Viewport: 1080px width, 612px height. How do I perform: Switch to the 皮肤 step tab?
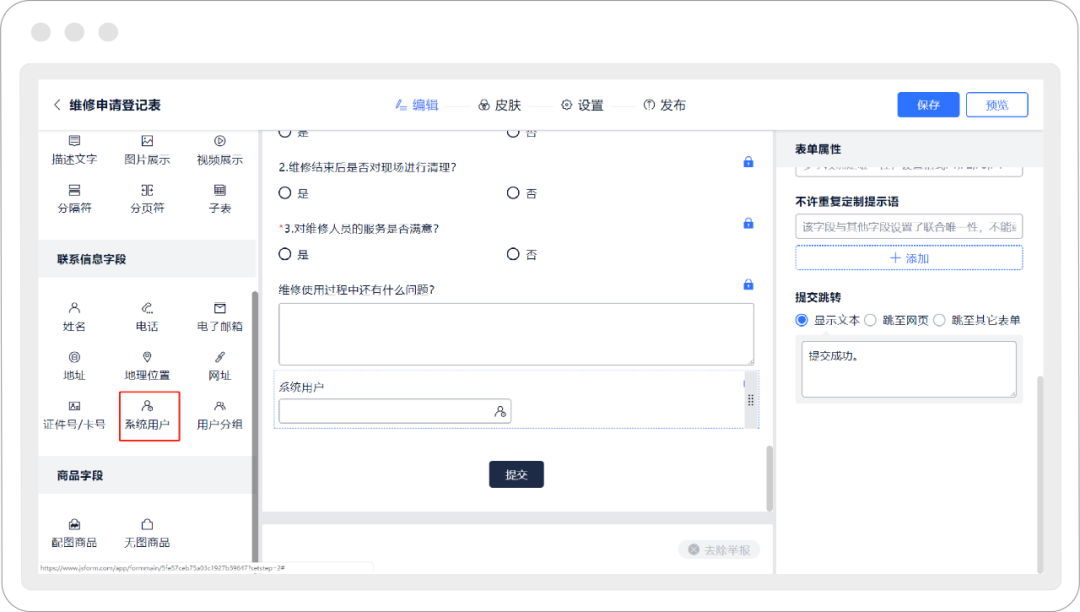499,105
